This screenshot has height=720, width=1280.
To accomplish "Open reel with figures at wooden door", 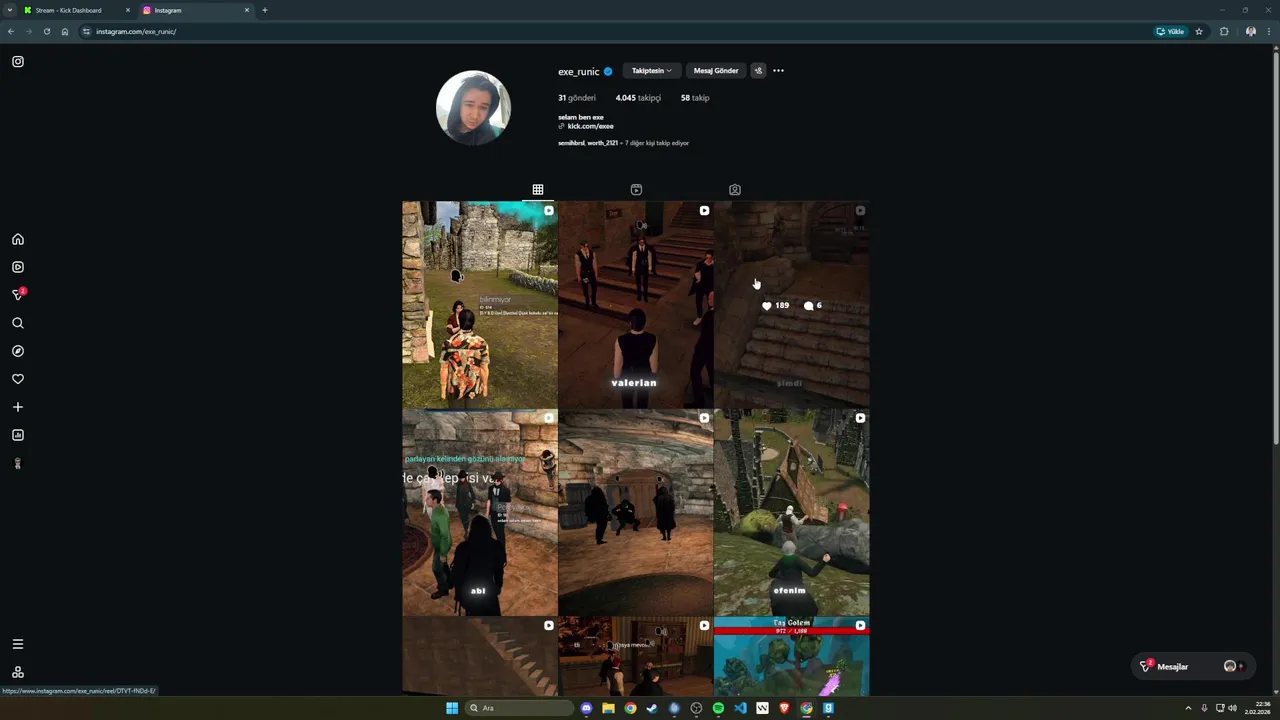I will click(636, 513).
